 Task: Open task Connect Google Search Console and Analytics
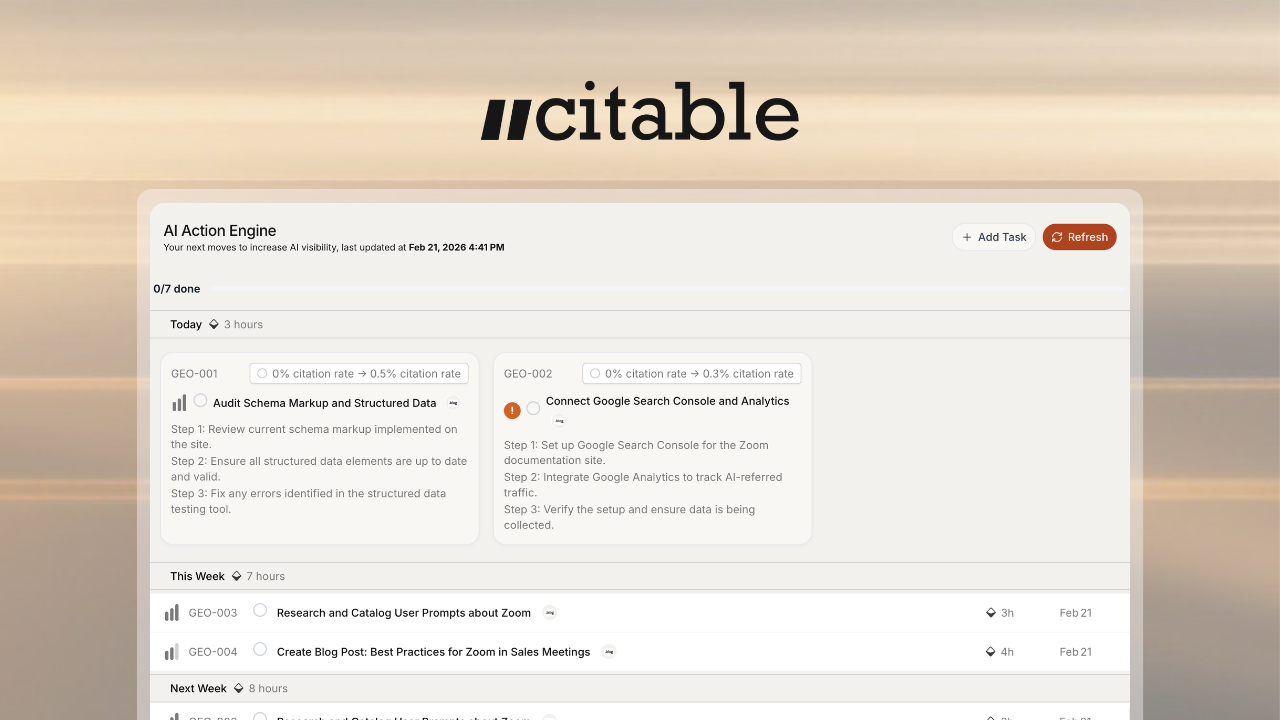668,401
